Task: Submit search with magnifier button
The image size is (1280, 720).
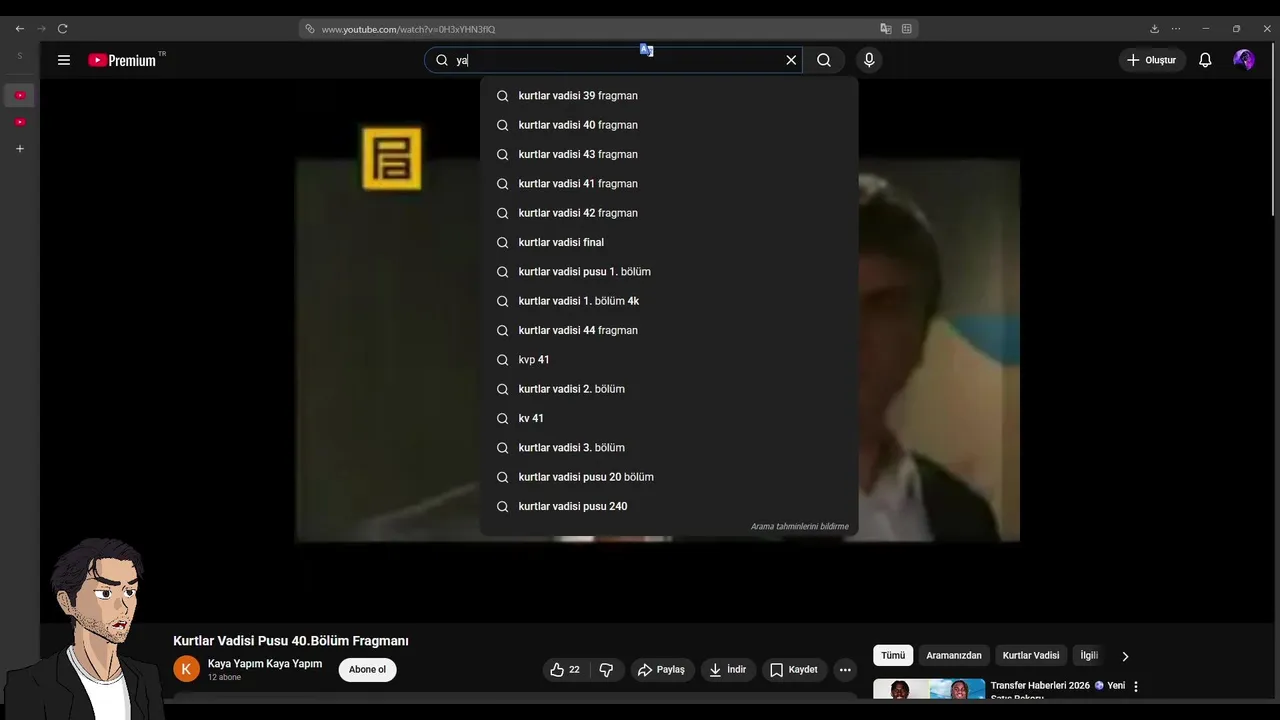Action: [x=824, y=60]
